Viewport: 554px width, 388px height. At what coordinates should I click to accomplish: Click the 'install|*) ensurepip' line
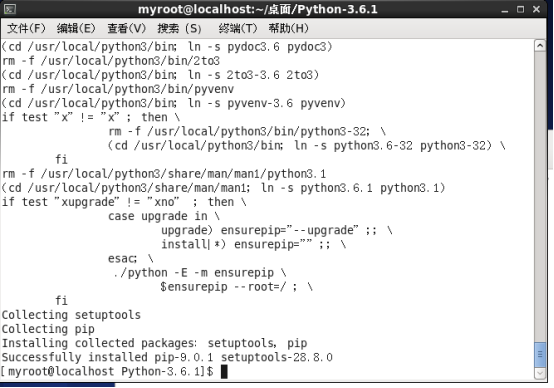click(x=254, y=245)
